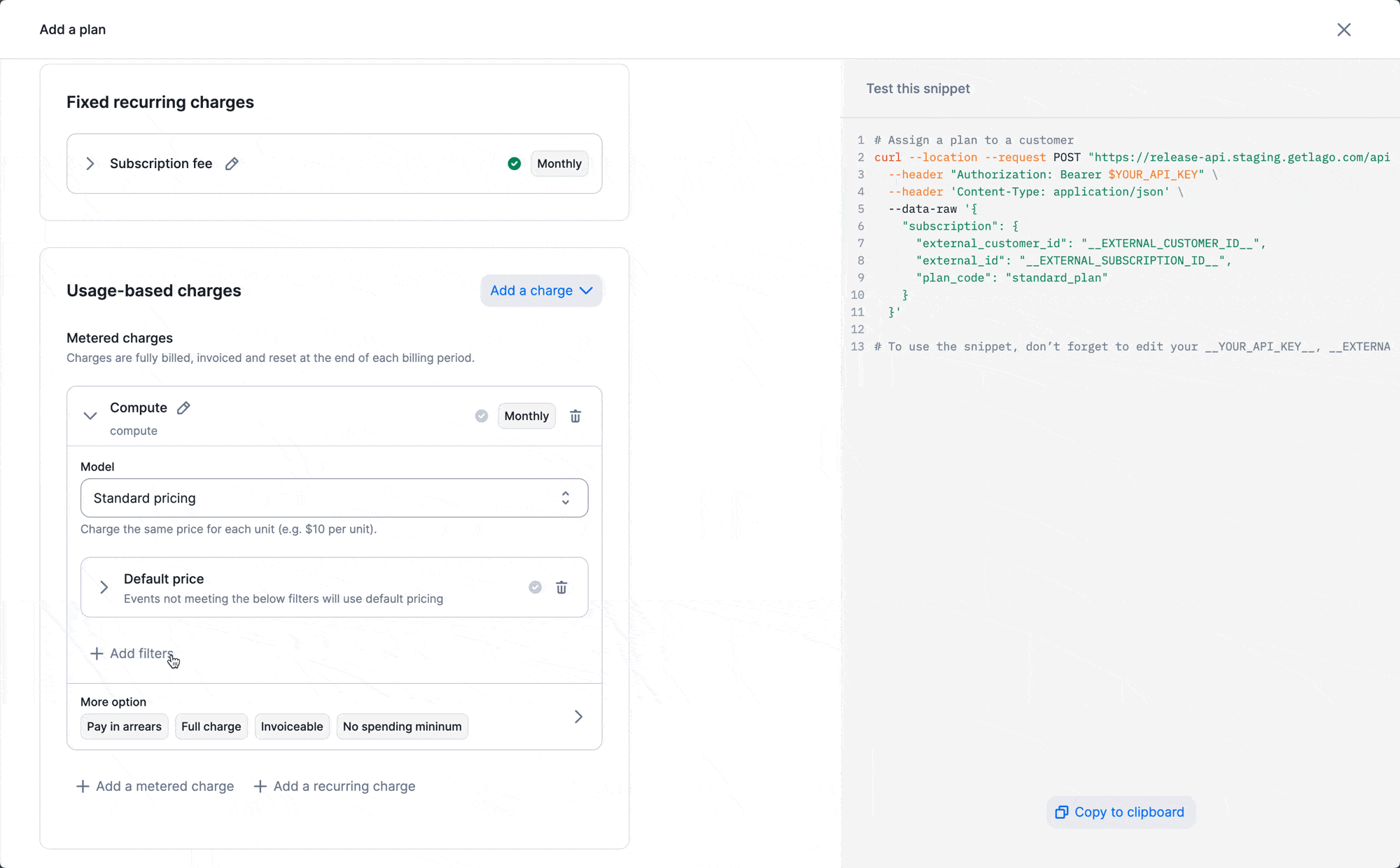Open the Standard pricing model dropdown
This screenshot has height=868, width=1400.
(334, 498)
